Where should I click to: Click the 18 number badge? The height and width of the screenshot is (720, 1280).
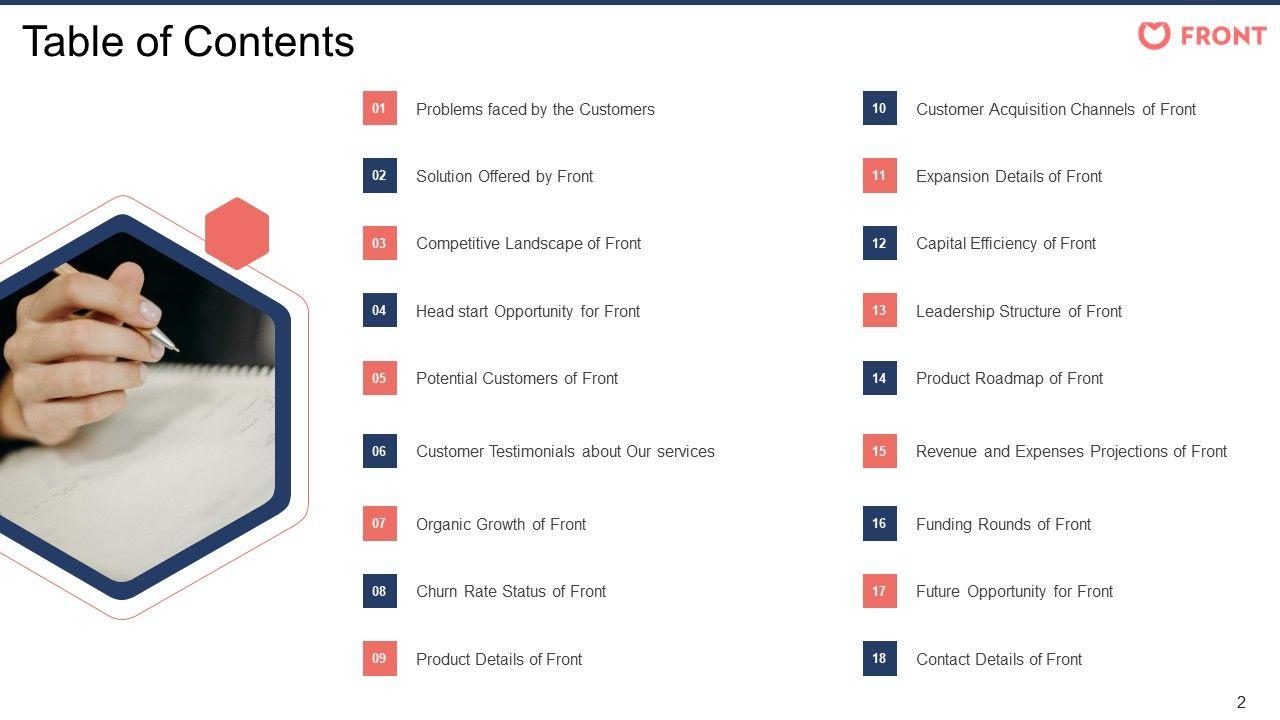879,658
